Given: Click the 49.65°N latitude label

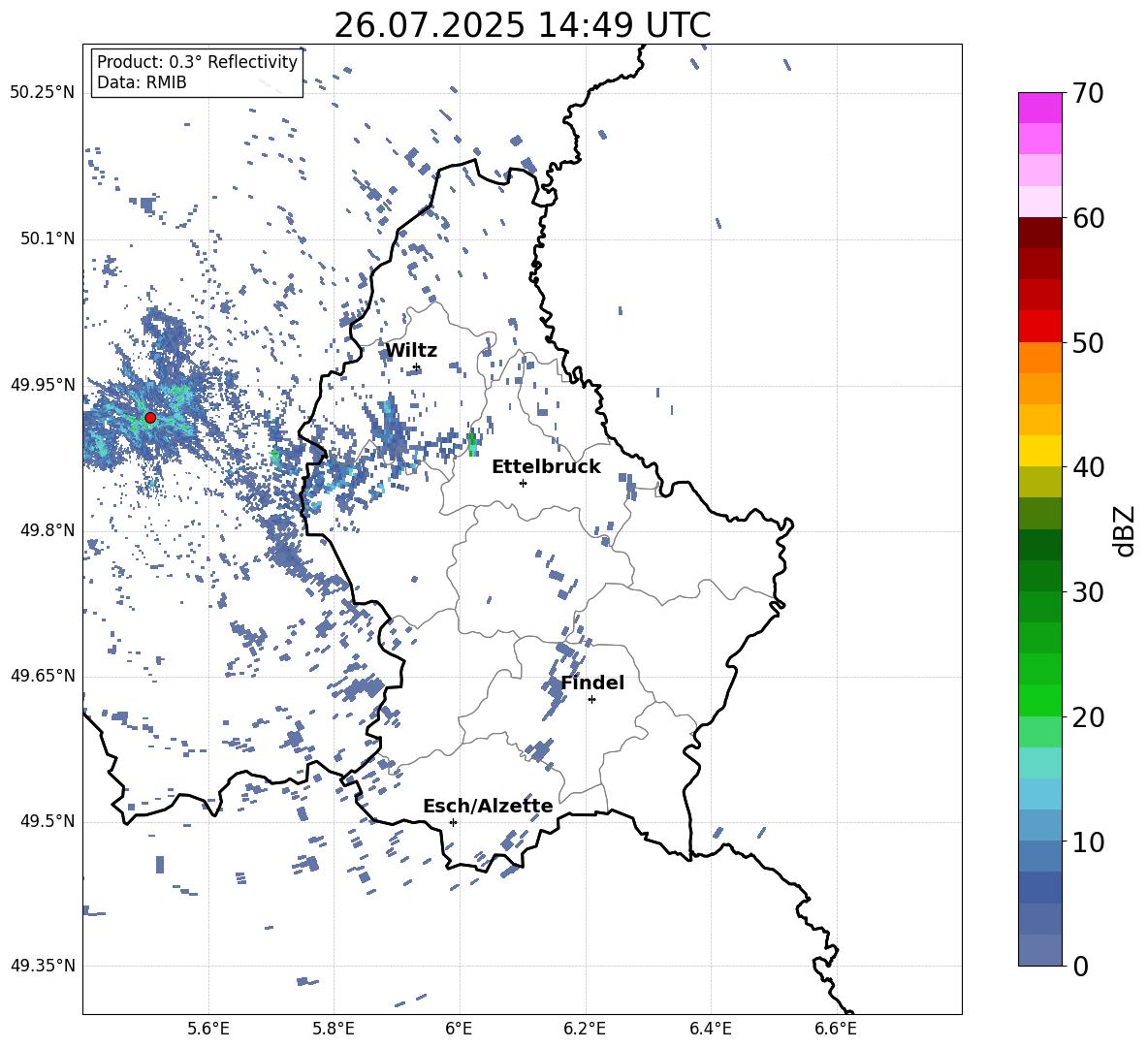Looking at the screenshot, I should point(43,676).
